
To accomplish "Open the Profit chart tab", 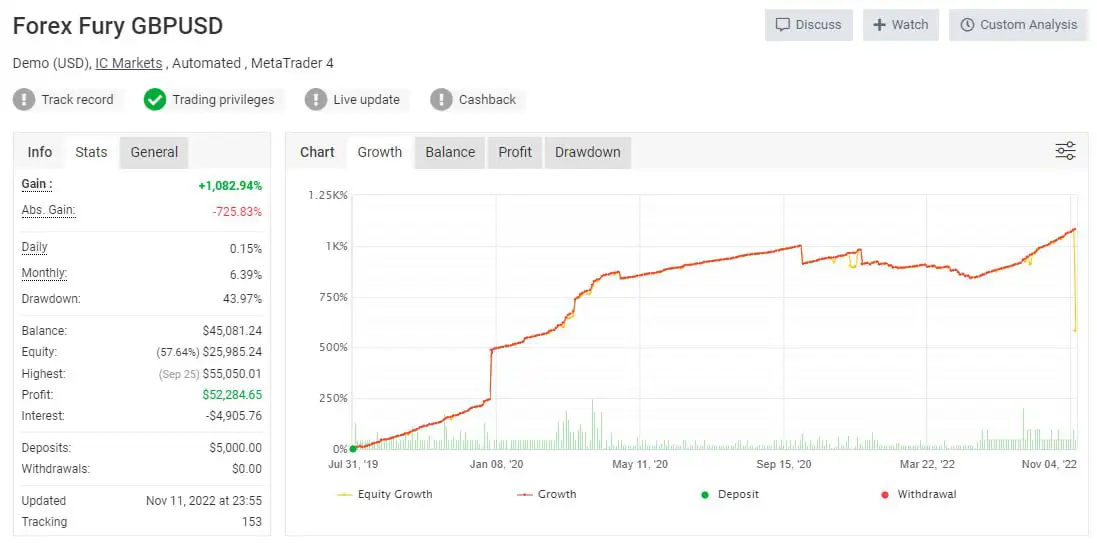I will 515,152.
